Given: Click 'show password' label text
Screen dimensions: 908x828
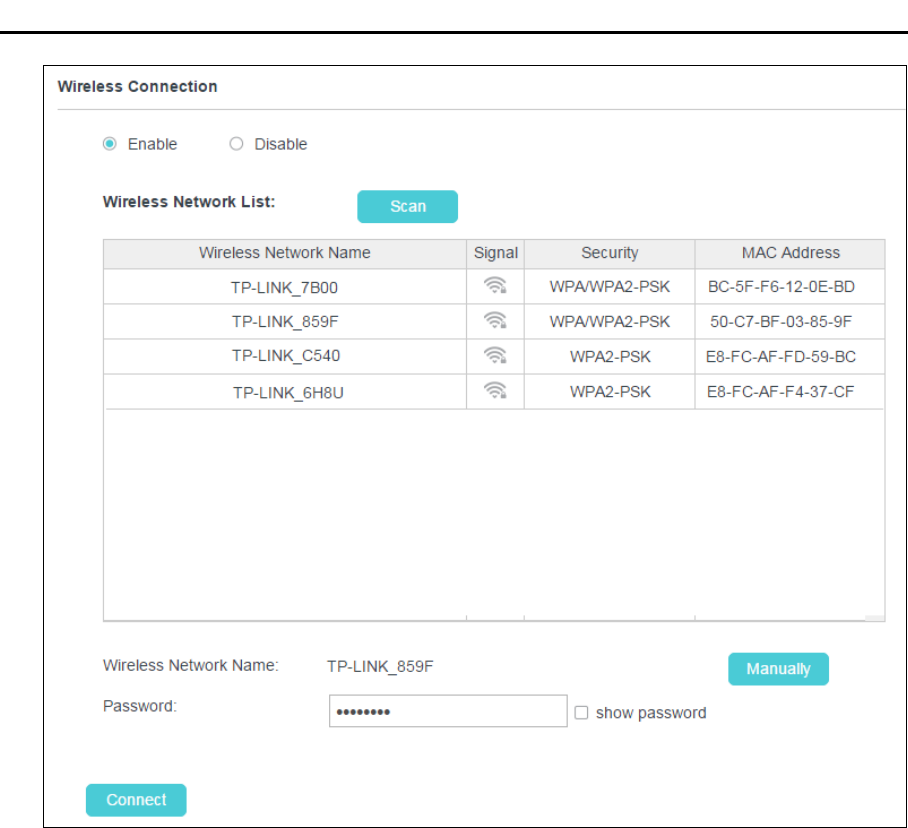Looking at the screenshot, I should [651, 713].
